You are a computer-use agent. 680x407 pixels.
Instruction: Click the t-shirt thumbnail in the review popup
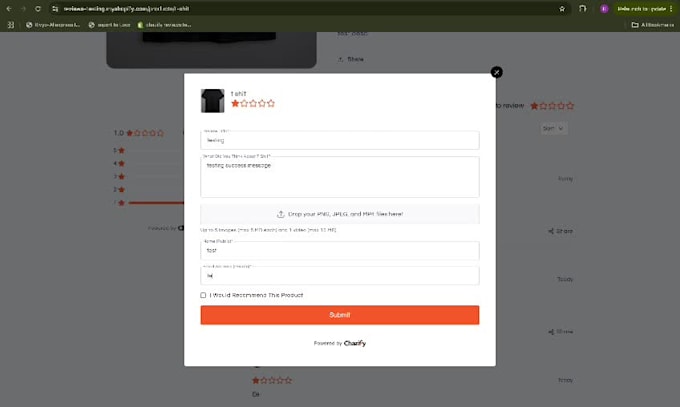click(212, 101)
